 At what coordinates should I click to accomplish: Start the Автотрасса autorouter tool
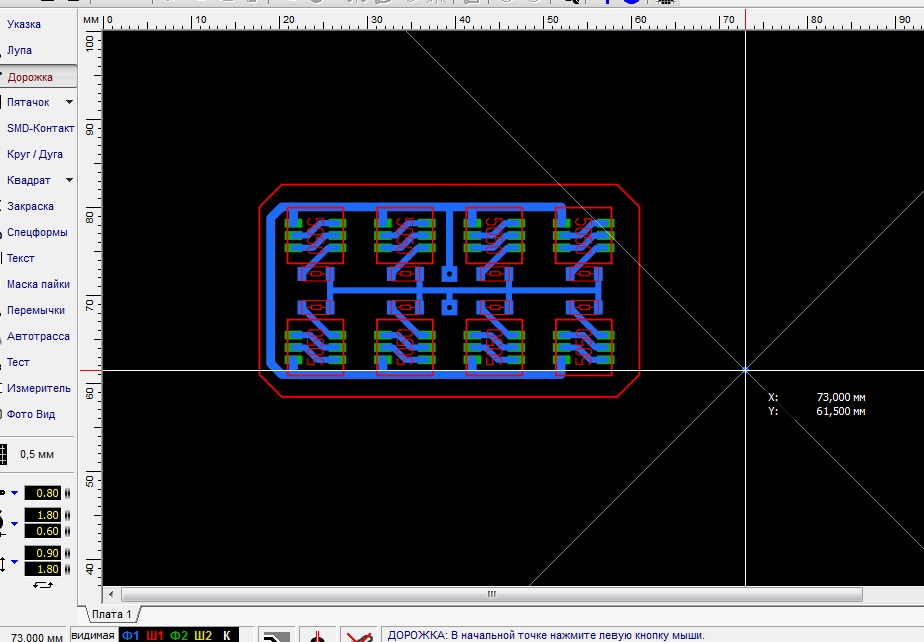pos(38,336)
